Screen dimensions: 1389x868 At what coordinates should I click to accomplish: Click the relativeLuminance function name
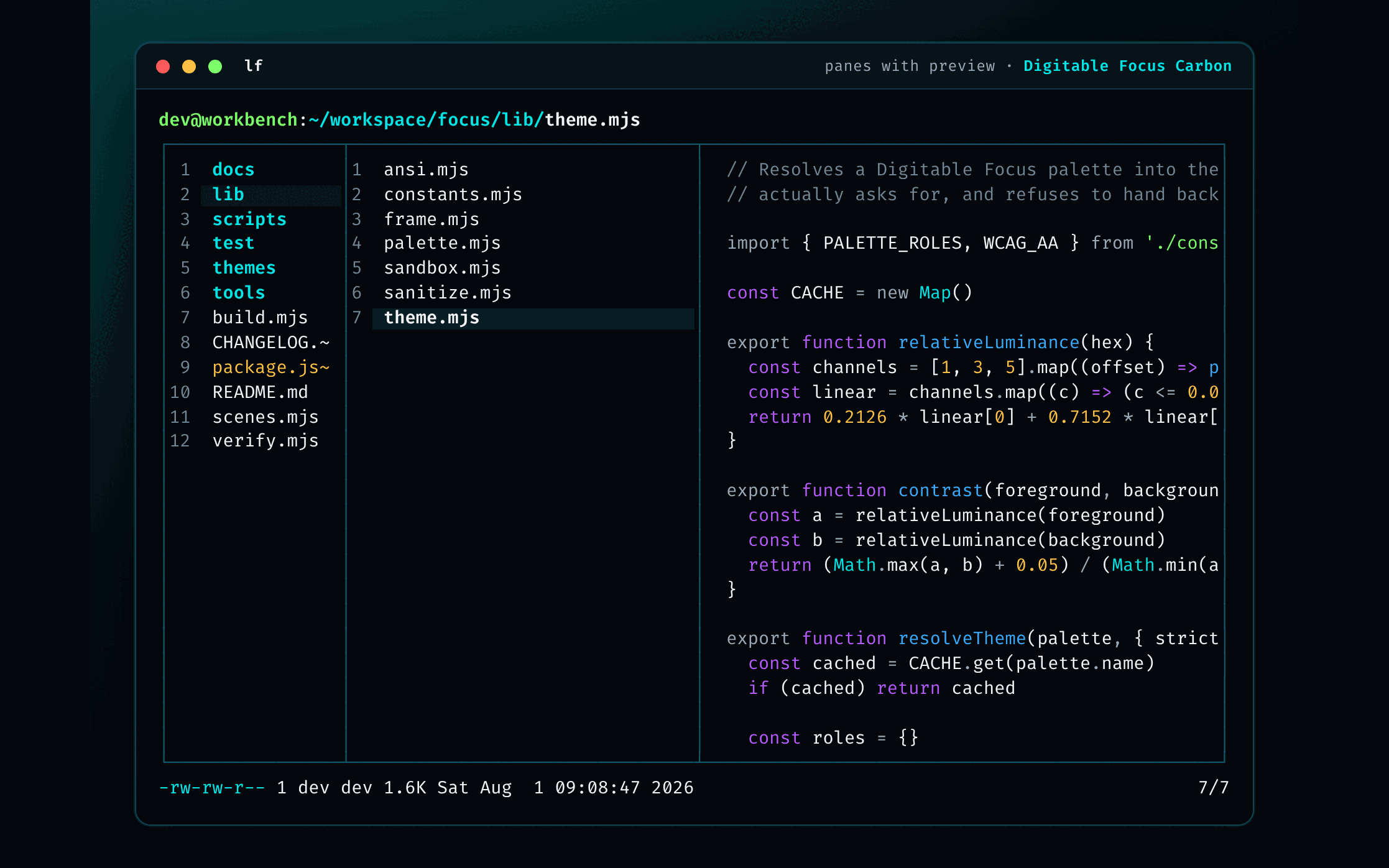click(989, 343)
